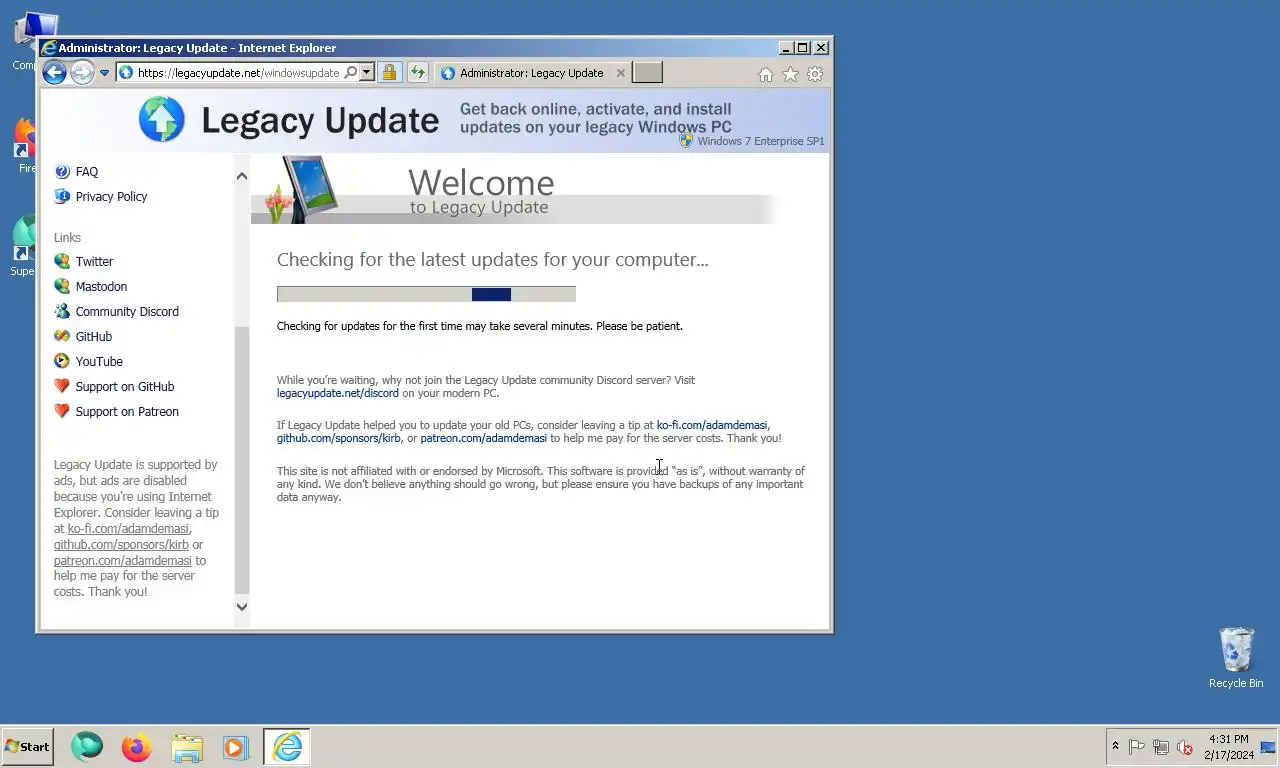Open a new blank tab
The image size is (1280, 768).
coord(648,72)
